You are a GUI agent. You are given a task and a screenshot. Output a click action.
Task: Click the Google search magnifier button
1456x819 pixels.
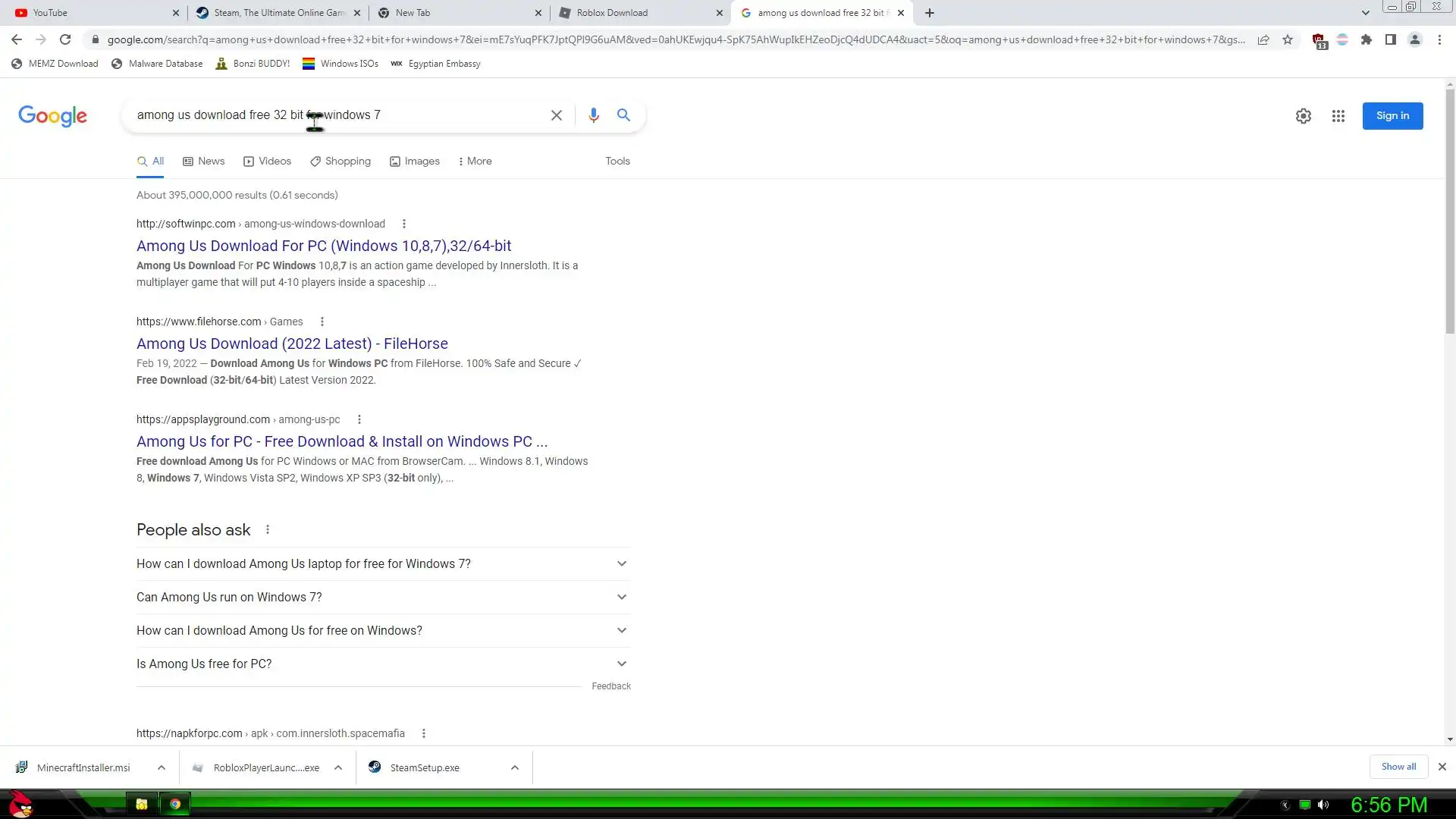tap(623, 115)
